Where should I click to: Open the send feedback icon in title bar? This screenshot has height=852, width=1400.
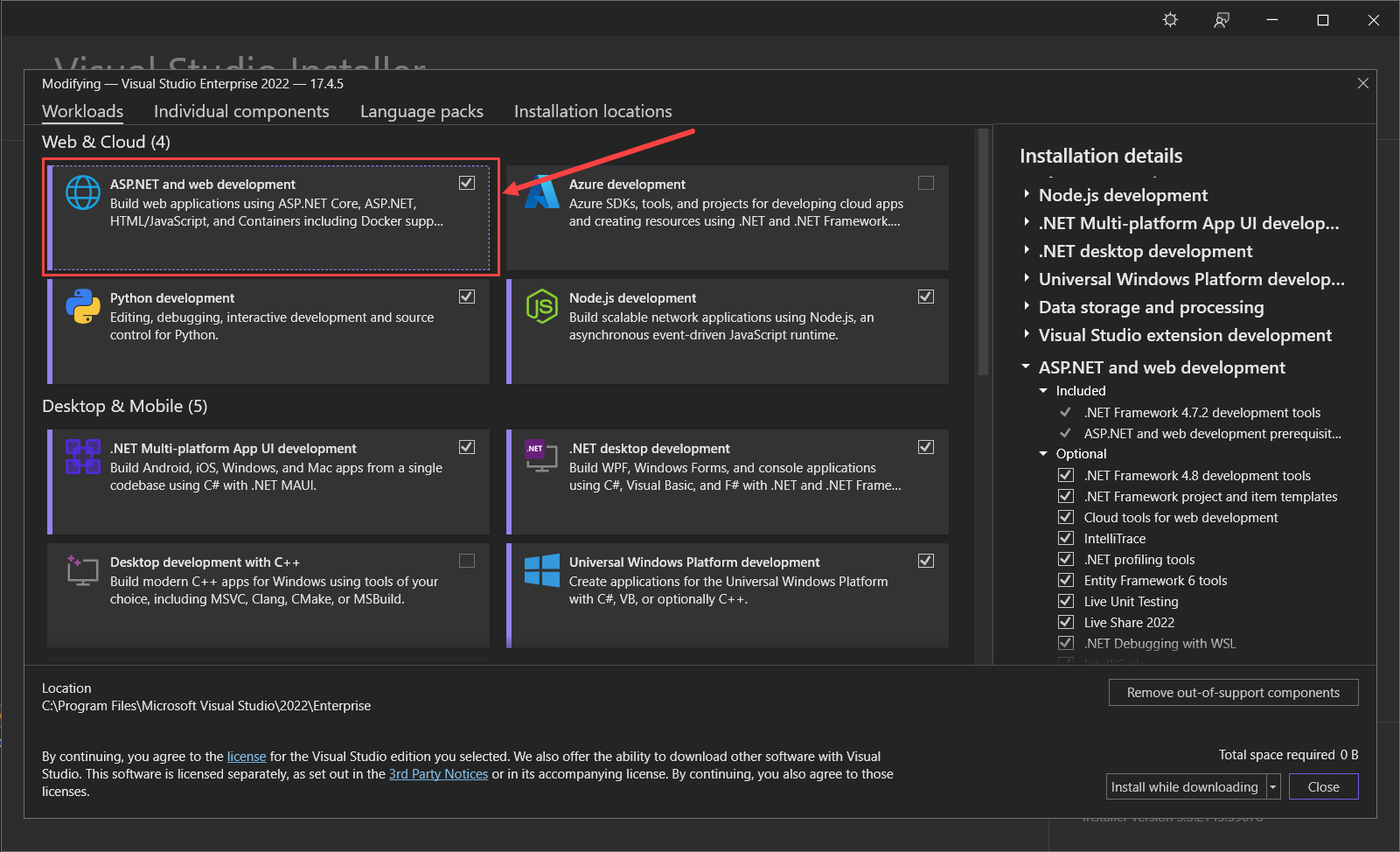point(1222,20)
